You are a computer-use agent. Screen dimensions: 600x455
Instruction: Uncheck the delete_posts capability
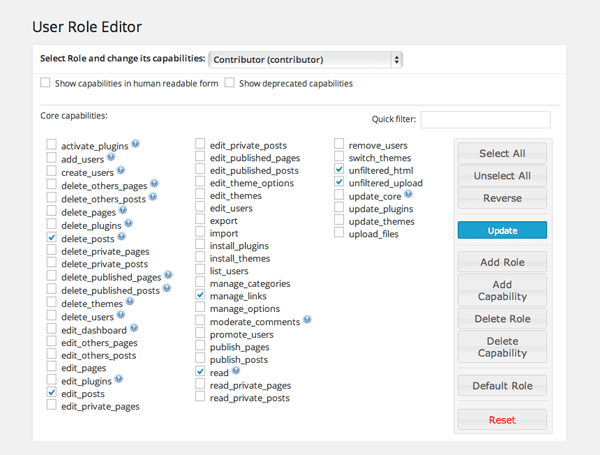(52, 237)
